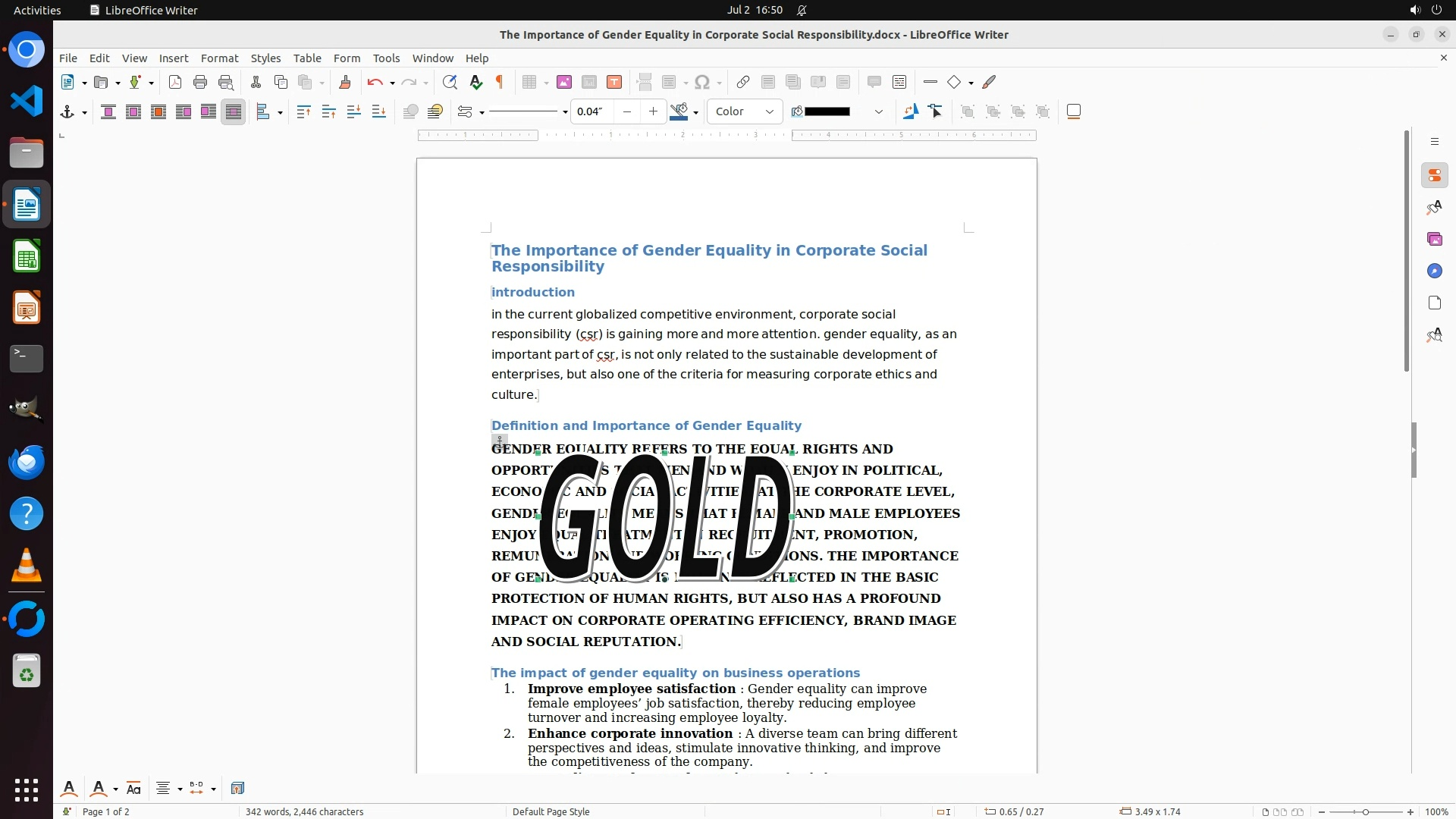1456x819 pixels.
Task: Toggle formatting marks with the pilcrow icon
Action: coord(500,83)
